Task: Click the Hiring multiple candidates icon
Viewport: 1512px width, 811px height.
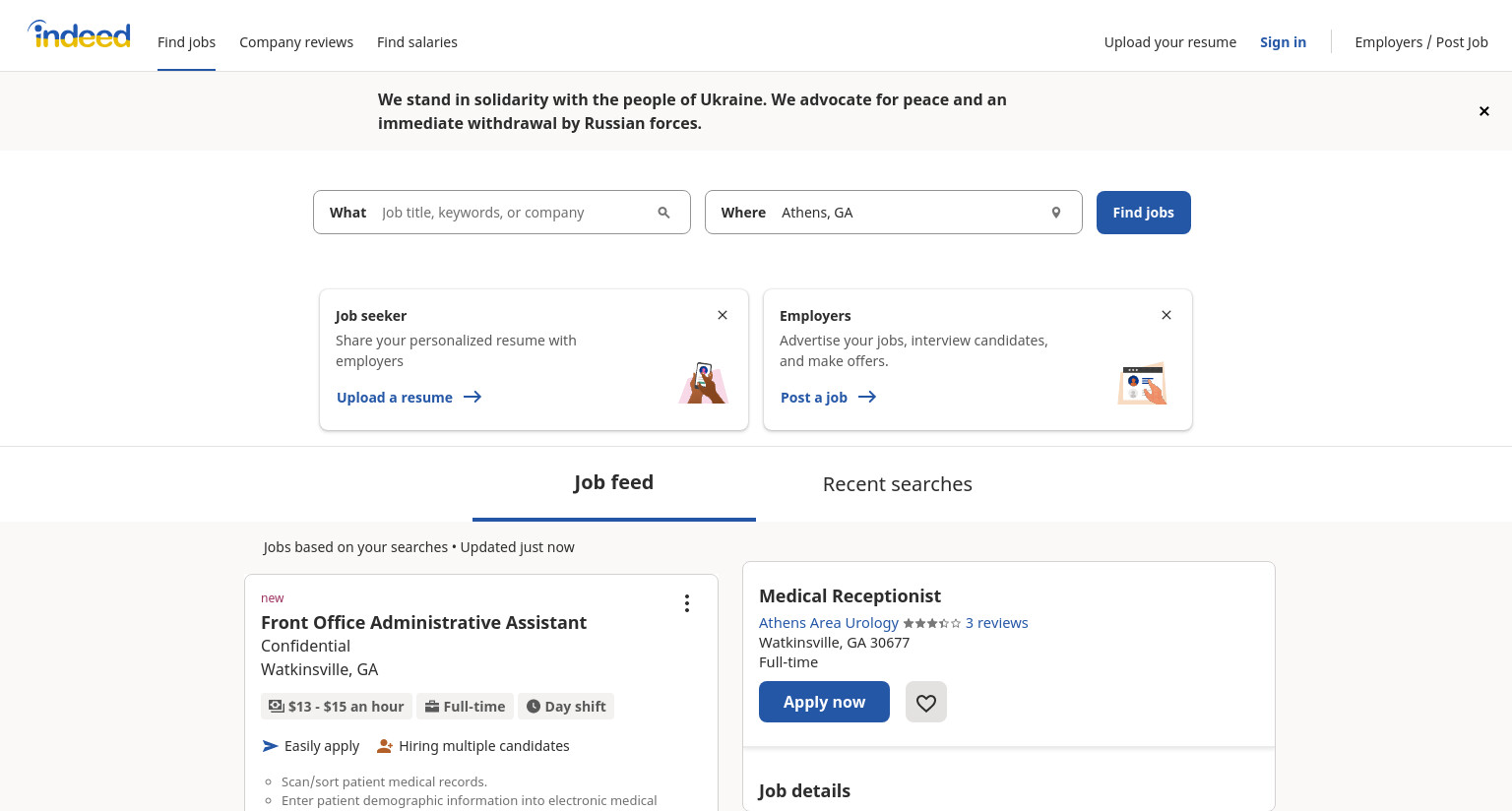Action: 385,746
